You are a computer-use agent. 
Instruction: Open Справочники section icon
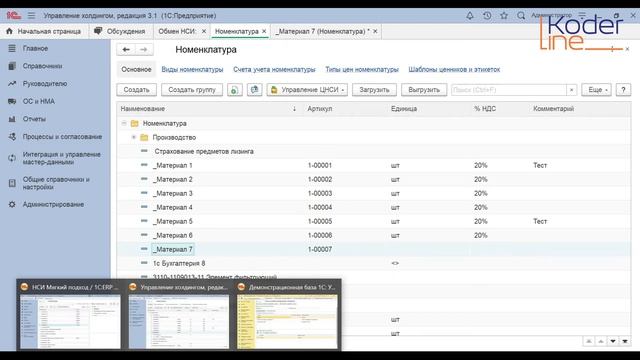12,66
